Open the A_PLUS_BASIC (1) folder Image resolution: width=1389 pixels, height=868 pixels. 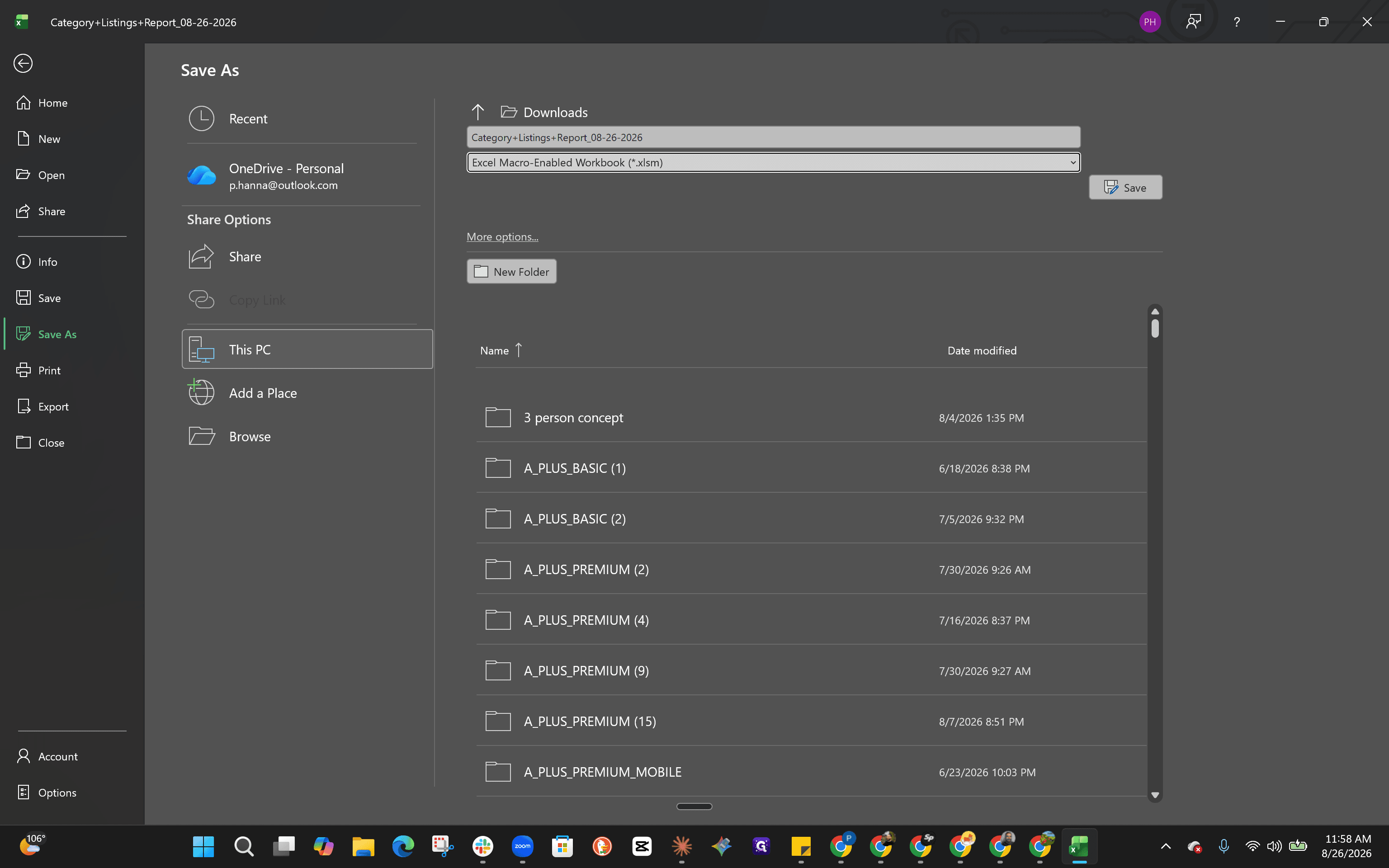point(811,468)
